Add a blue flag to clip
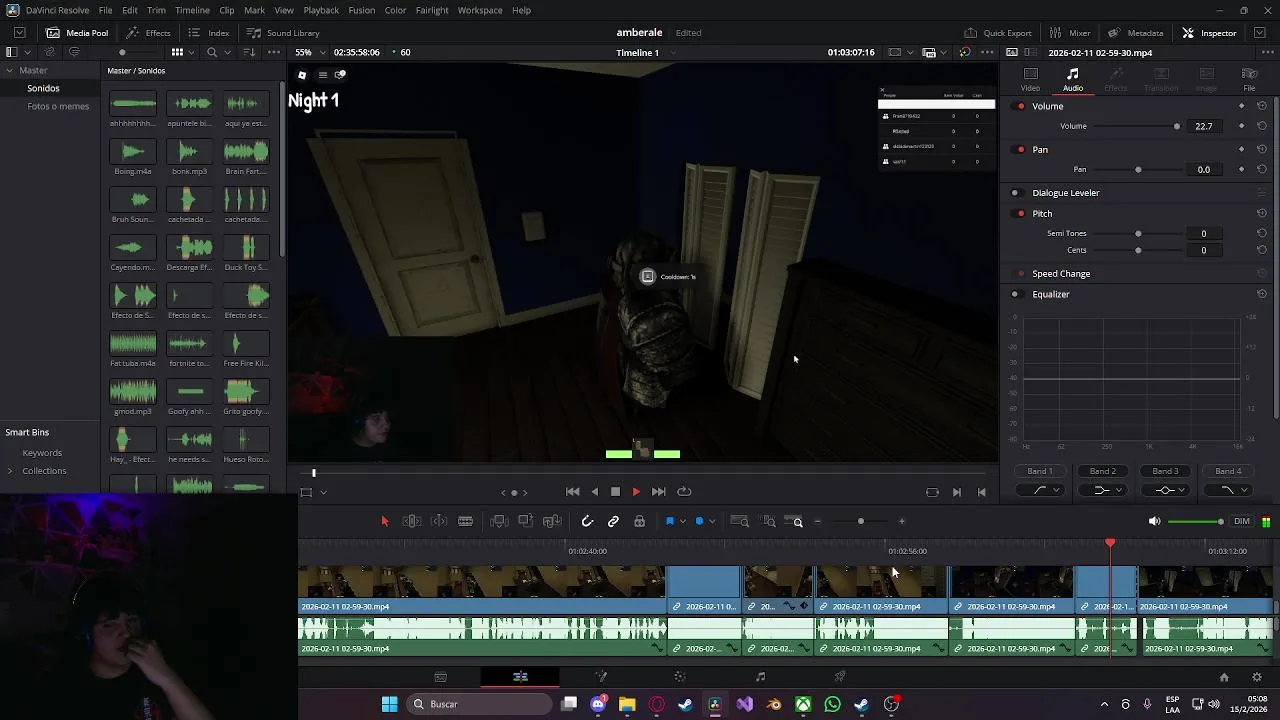Image resolution: width=1280 pixels, height=720 pixels. click(x=669, y=521)
